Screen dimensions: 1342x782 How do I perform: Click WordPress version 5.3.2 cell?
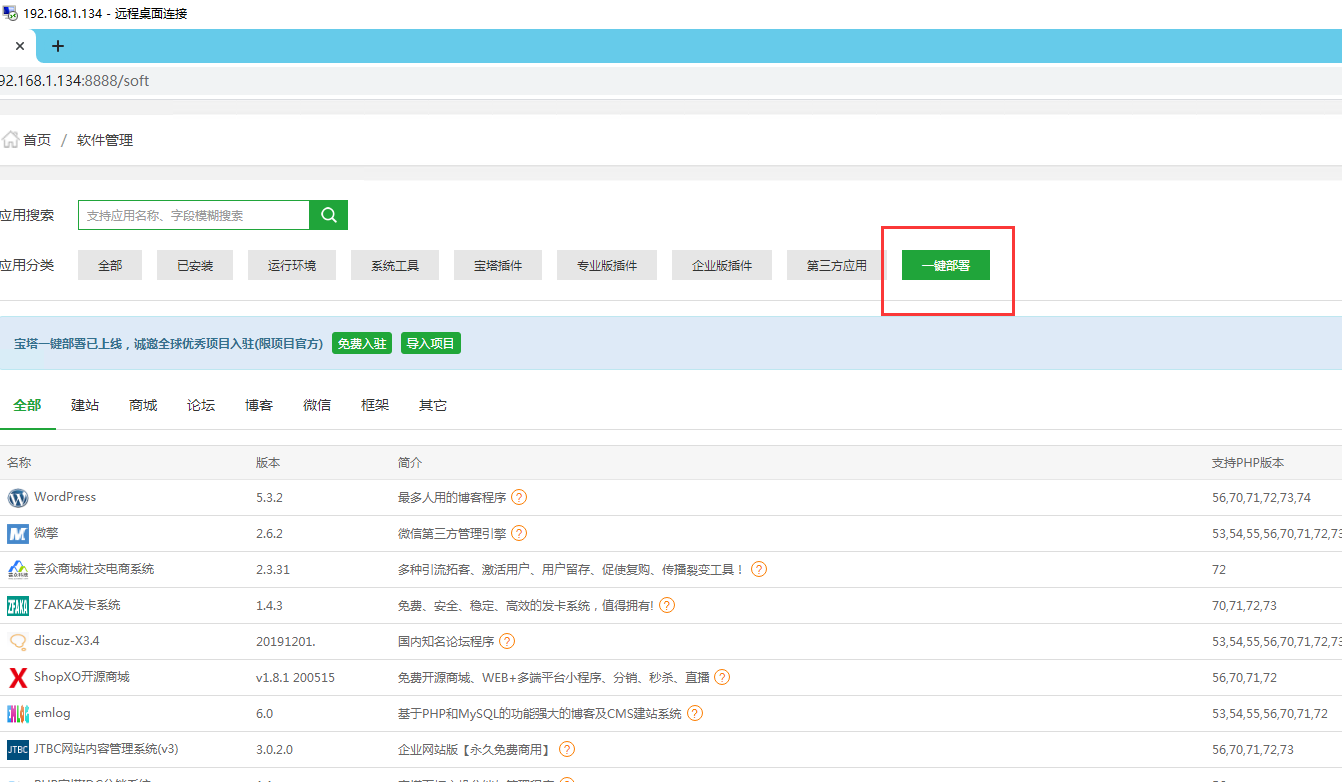[x=269, y=497]
